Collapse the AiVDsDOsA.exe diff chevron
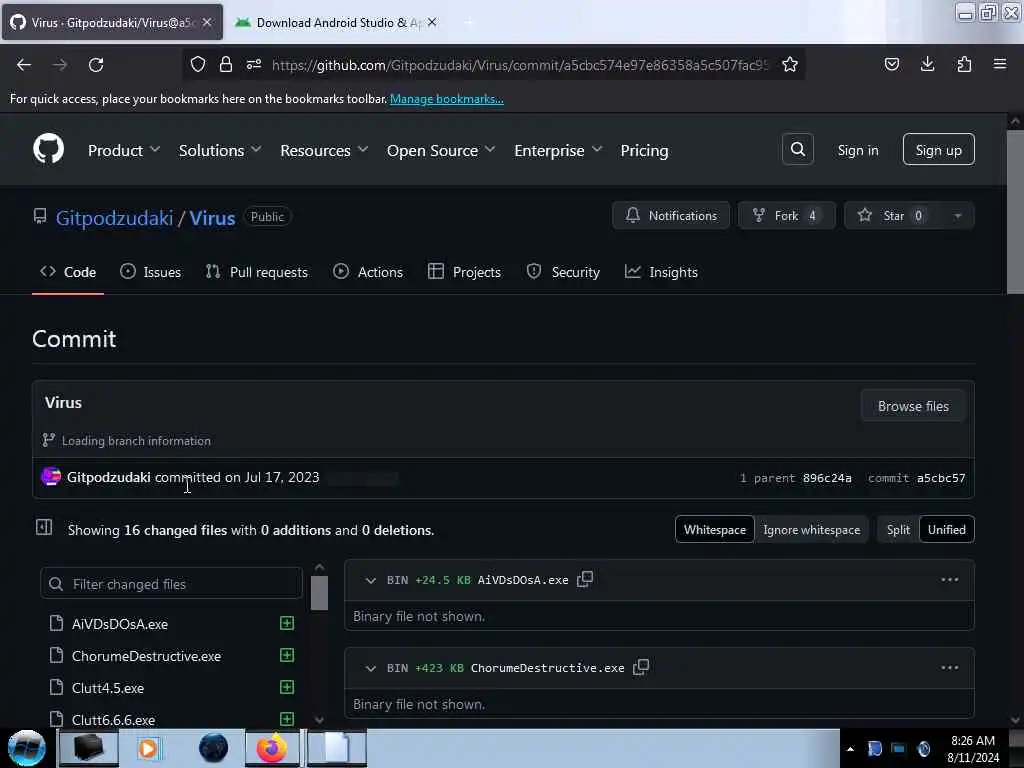1024x768 pixels. click(370, 580)
